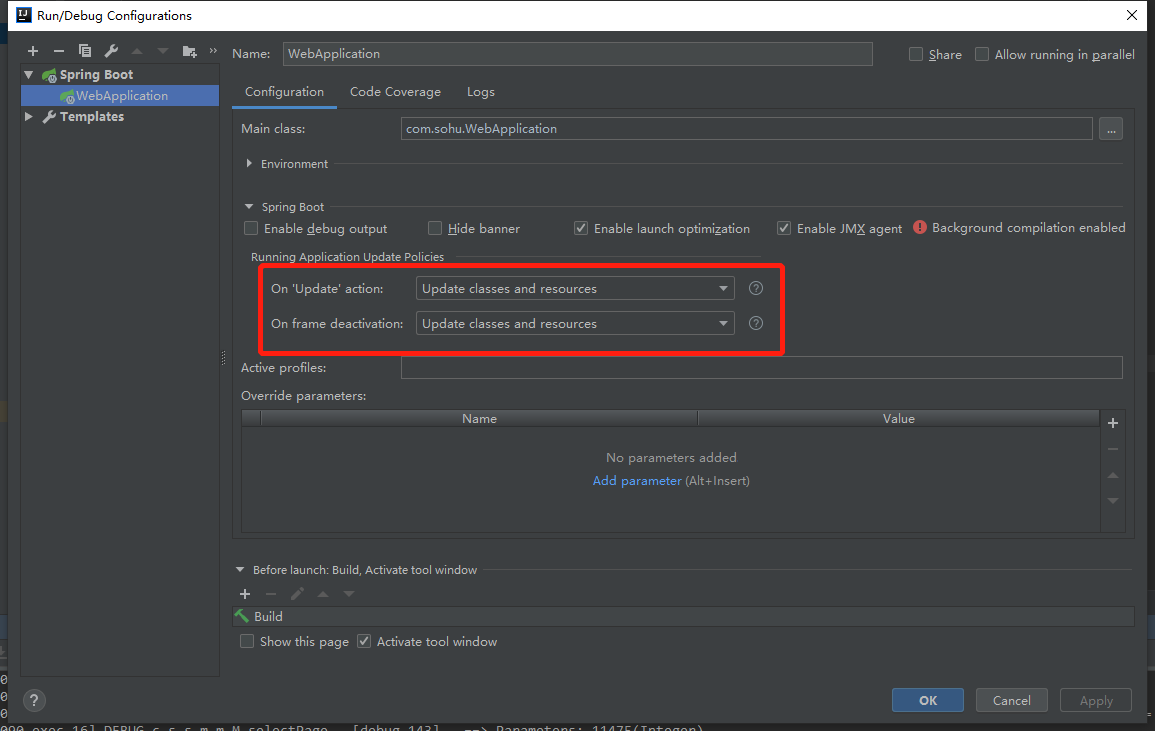Collapse the Spring Boot settings section
The height and width of the screenshot is (731, 1155).
249,206
